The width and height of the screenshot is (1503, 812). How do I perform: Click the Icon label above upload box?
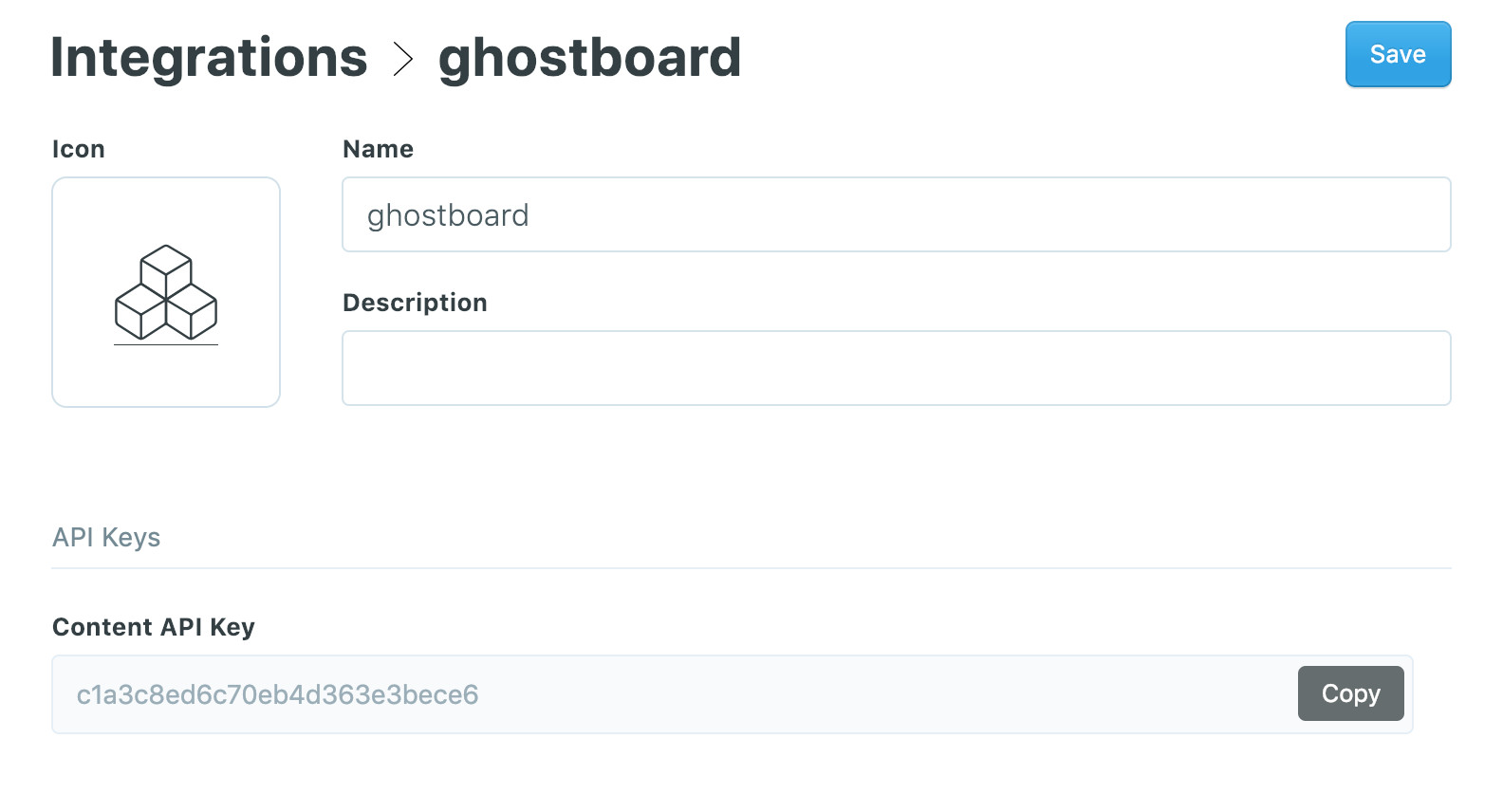click(78, 149)
